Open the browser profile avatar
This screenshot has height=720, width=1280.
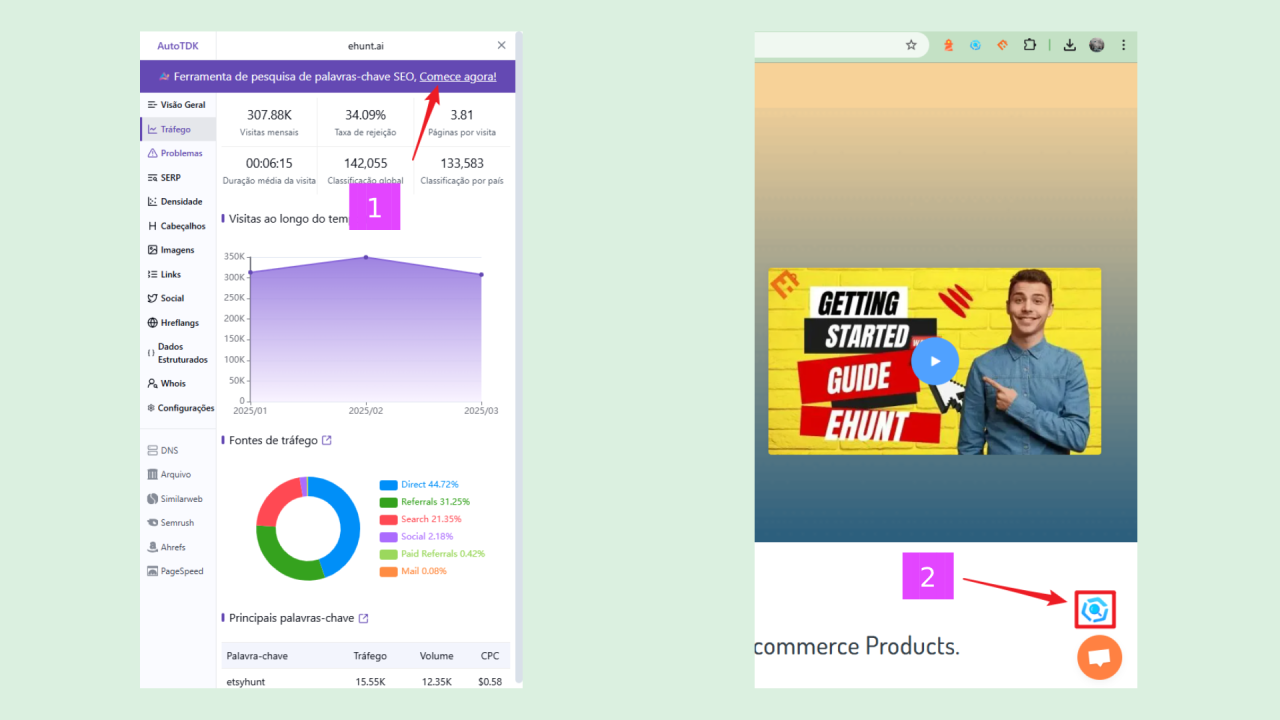[1097, 45]
